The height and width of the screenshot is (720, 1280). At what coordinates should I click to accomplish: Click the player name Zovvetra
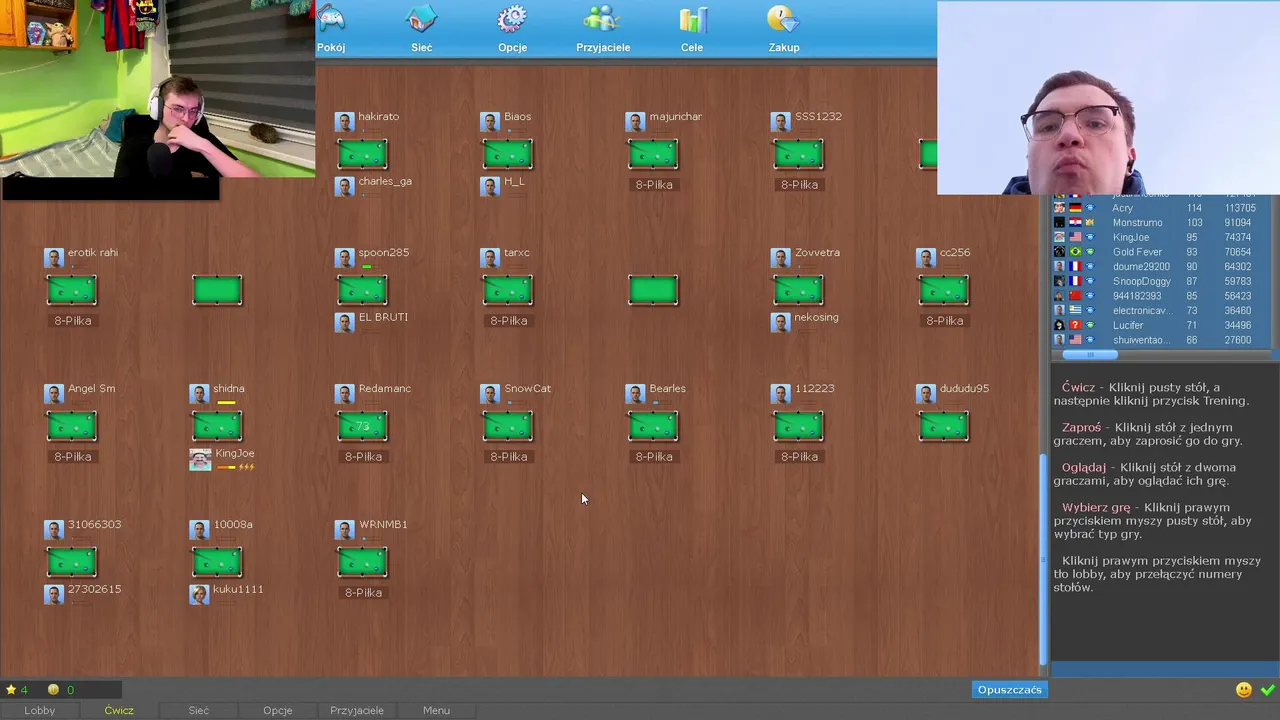(817, 253)
